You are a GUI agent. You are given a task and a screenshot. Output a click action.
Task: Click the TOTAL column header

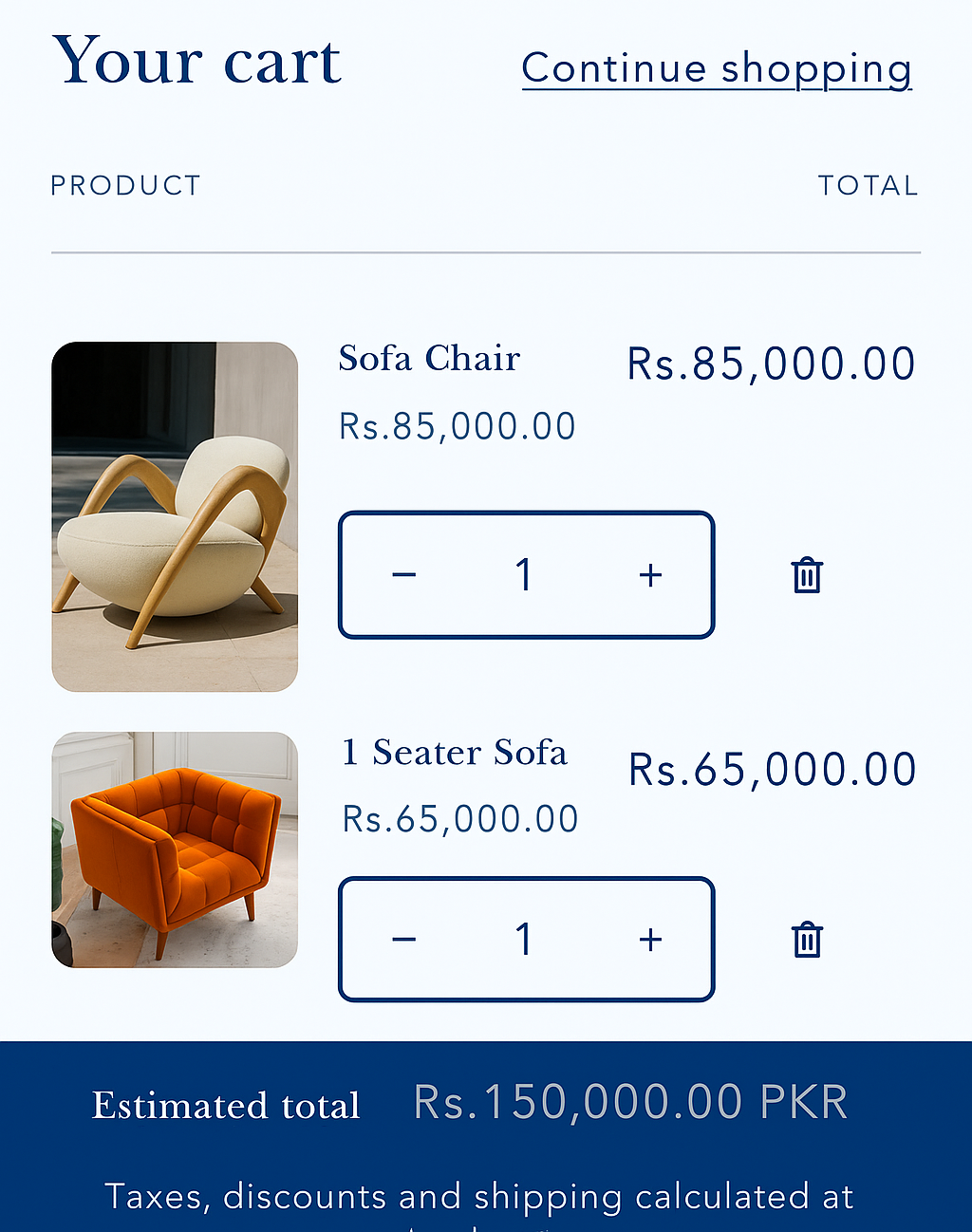(x=868, y=185)
